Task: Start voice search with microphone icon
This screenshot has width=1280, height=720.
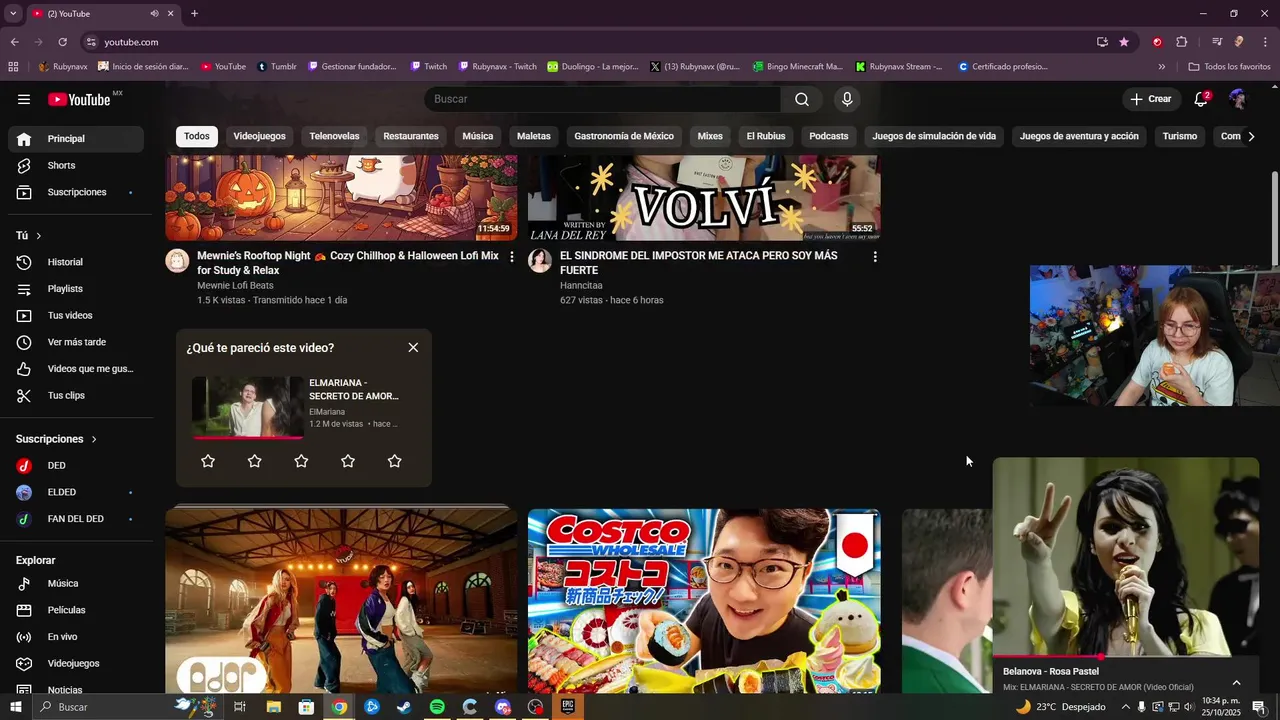Action: (x=847, y=99)
